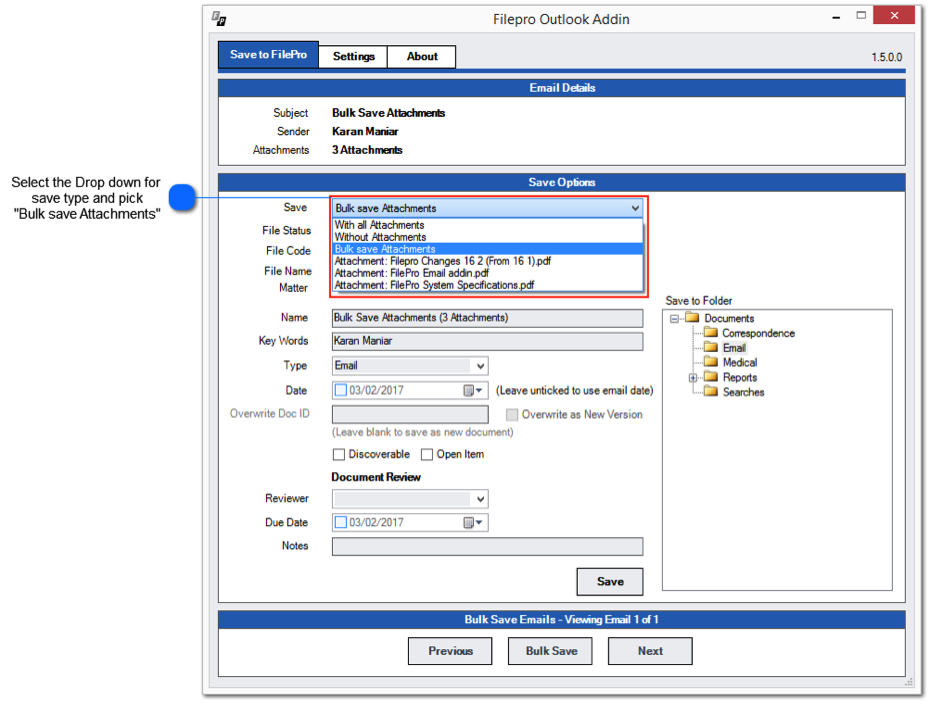Click the Name input field
Viewport: 930px width, 704px height.
[488, 318]
